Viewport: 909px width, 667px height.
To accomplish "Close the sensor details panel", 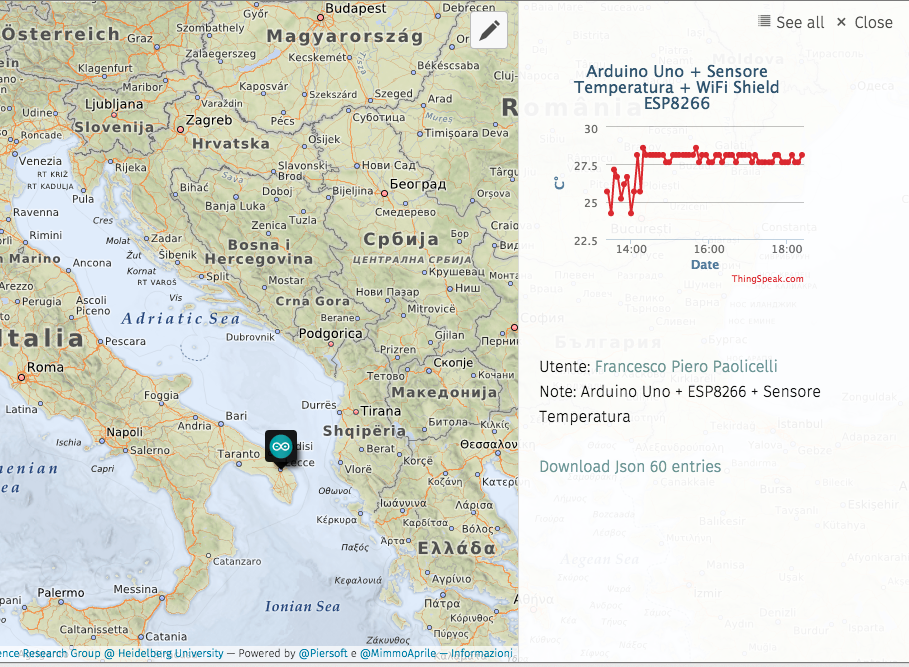I will [x=864, y=23].
